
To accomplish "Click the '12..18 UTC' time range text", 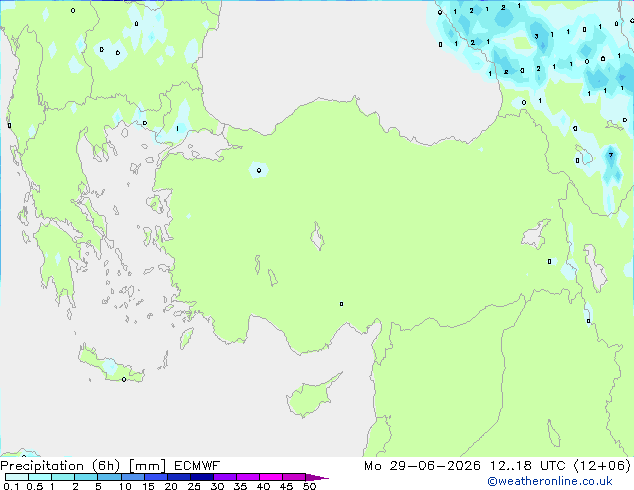I will click(527, 466).
